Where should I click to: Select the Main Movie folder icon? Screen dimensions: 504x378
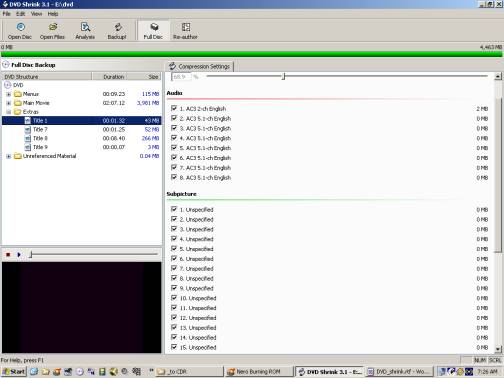(18, 103)
